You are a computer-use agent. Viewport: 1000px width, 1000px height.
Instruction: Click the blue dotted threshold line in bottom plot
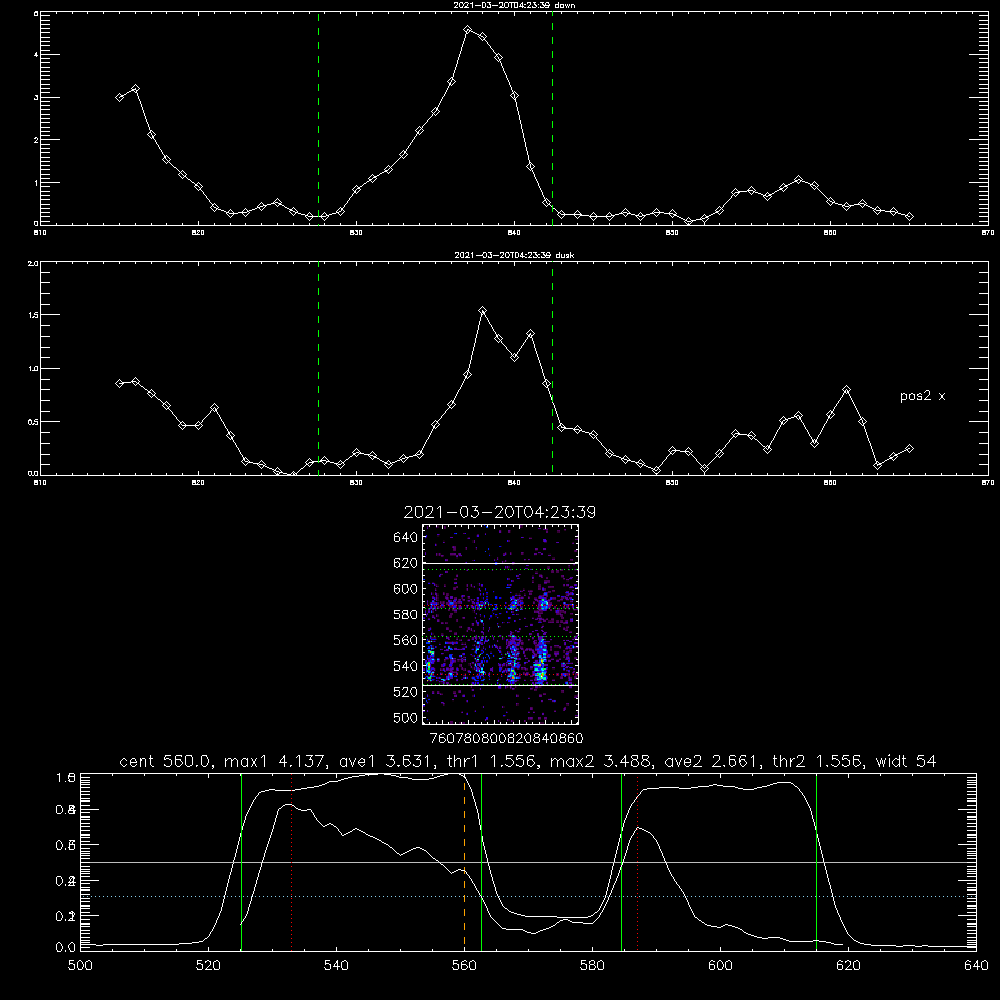coord(528,897)
